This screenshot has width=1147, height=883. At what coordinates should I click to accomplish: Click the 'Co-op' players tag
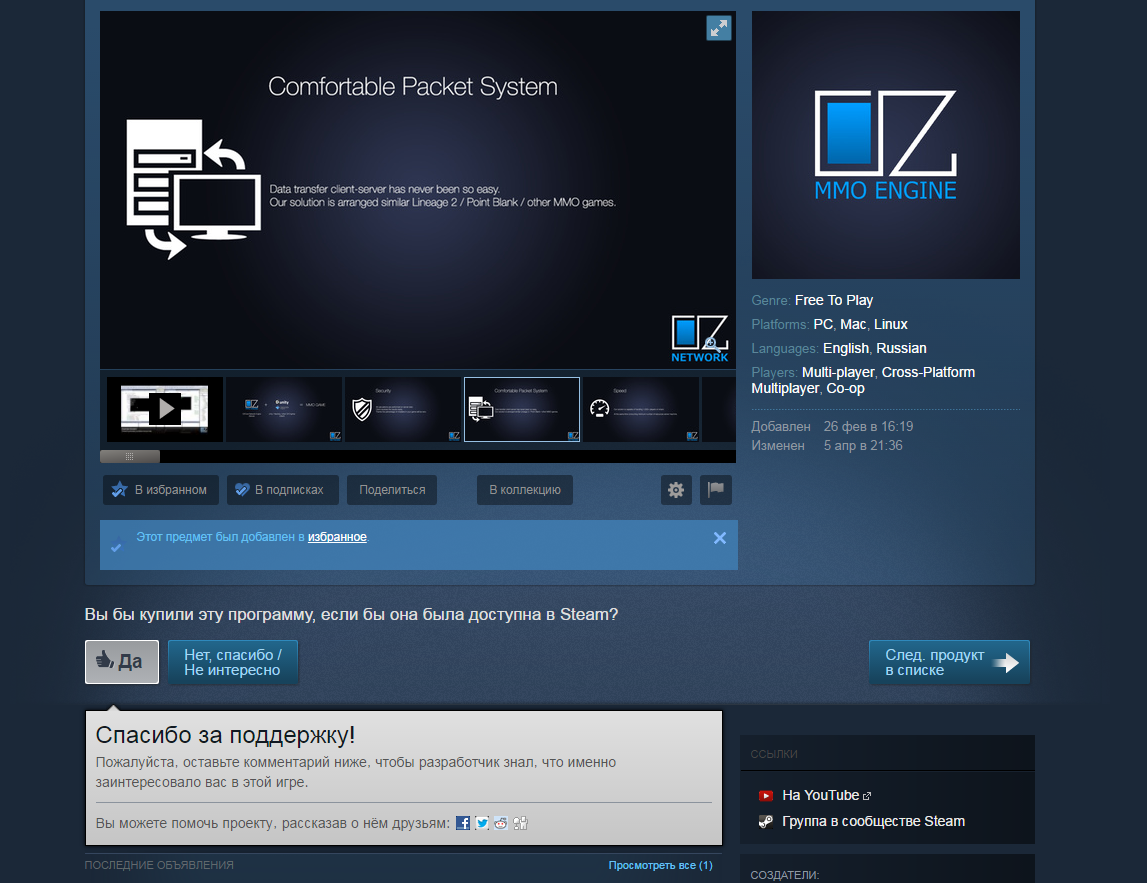pyautogui.click(x=846, y=388)
